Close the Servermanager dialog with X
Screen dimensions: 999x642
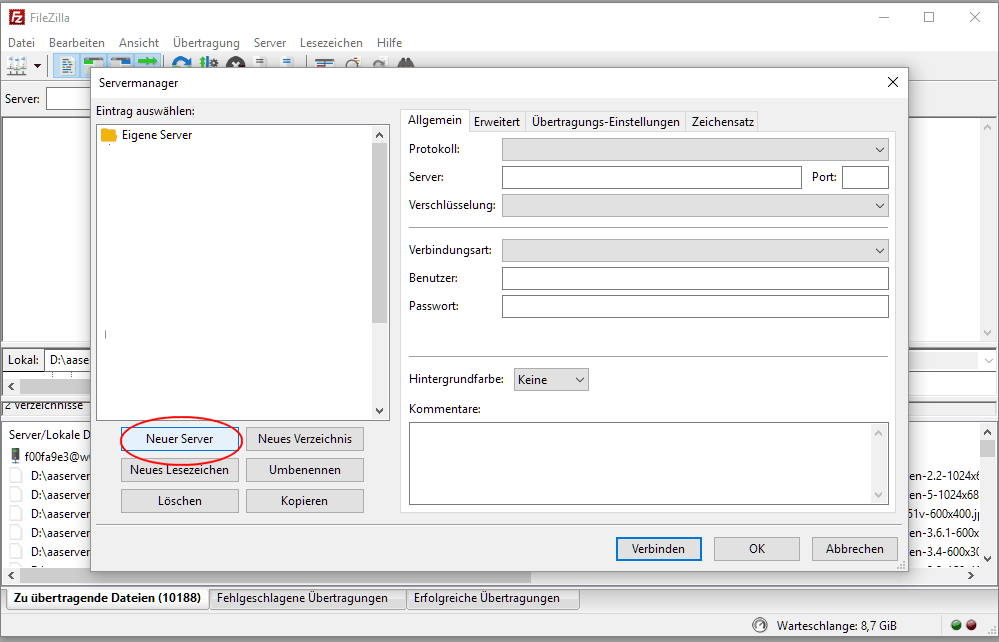(x=893, y=82)
